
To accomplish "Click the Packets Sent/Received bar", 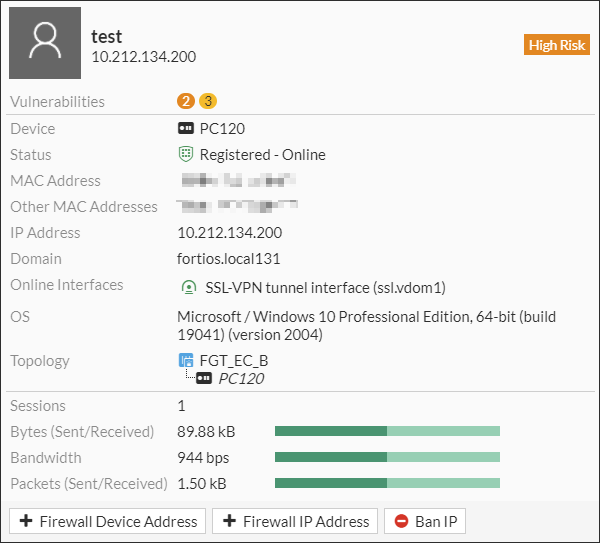I will coord(387,484).
